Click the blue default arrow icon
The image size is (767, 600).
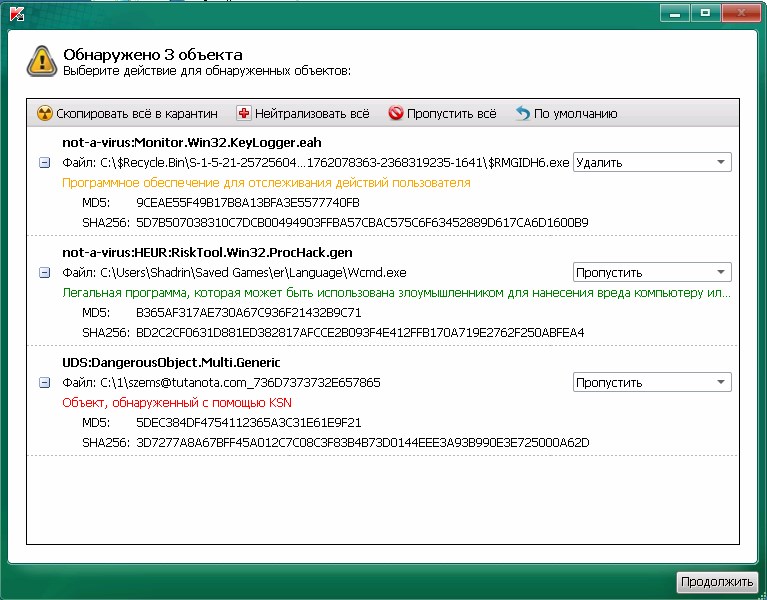click(x=522, y=114)
